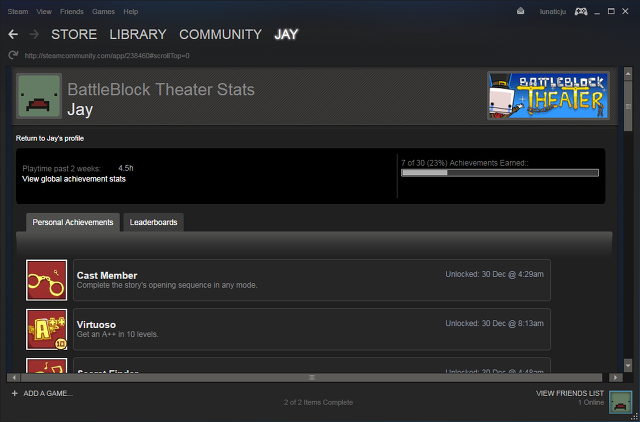Launch Big Picture mode controller icon

(x=581, y=11)
